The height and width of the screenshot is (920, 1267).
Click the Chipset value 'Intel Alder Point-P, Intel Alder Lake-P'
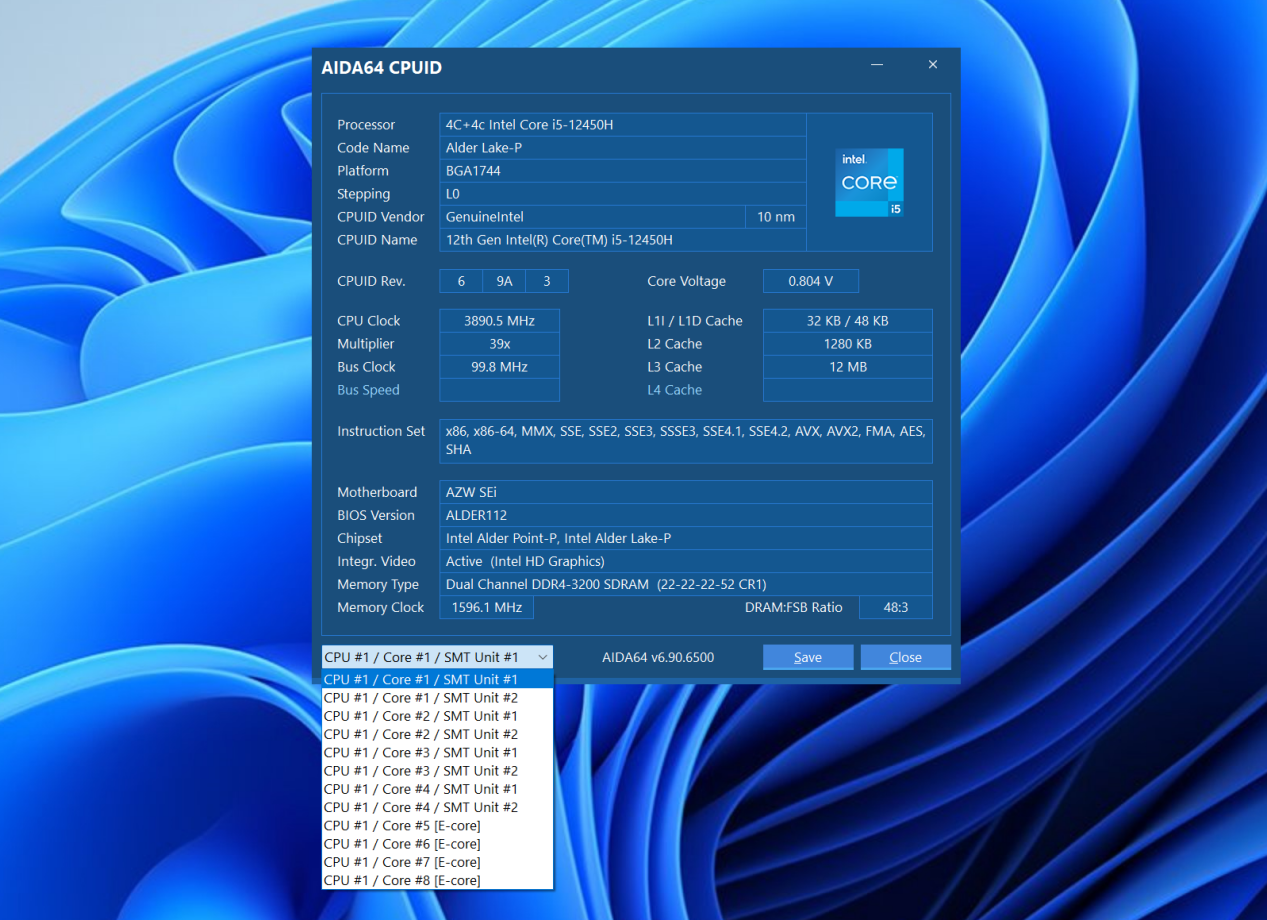coord(686,538)
